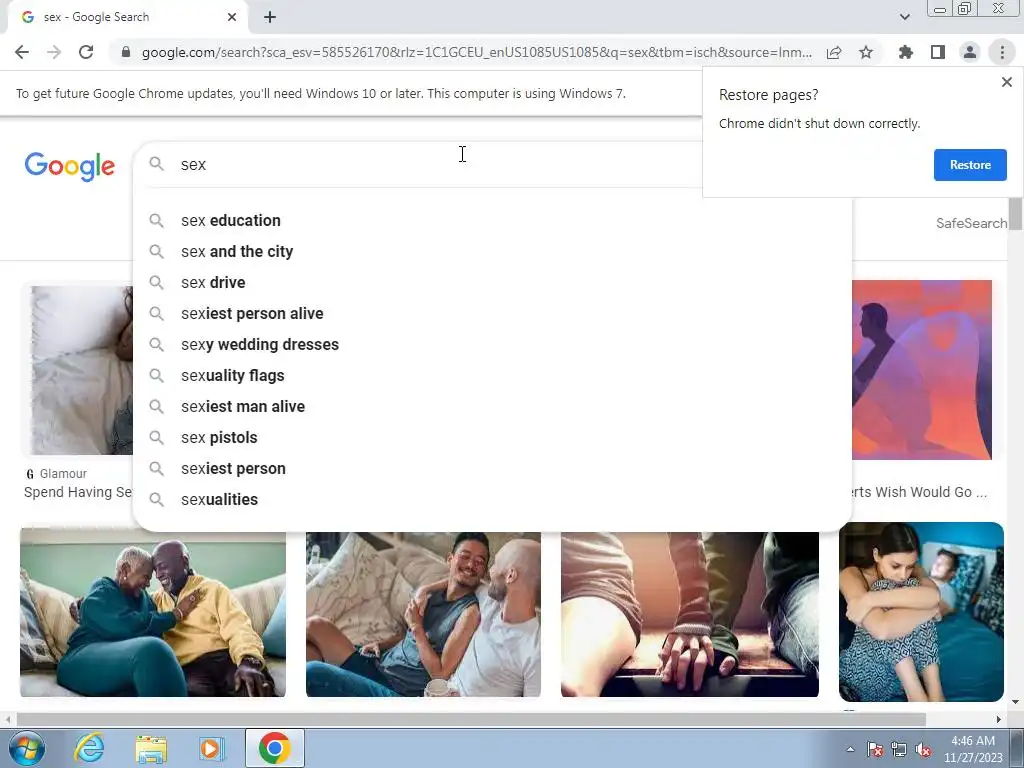Click the 'Spend Having Se' caption link
This screenshot has width=1024, height=768.
coord(78,492)
